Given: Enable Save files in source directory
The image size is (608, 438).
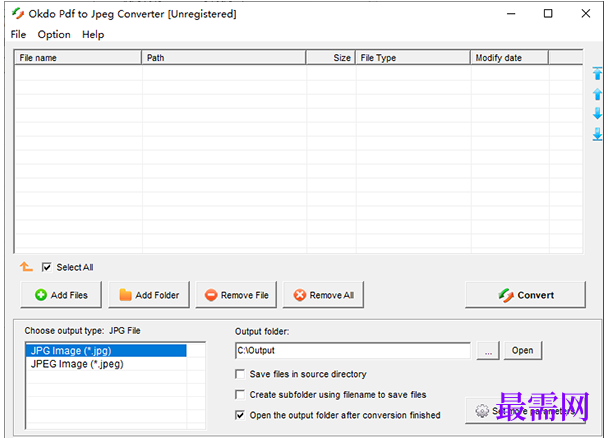Looking at the screenshot, I should tap(240, 374).
